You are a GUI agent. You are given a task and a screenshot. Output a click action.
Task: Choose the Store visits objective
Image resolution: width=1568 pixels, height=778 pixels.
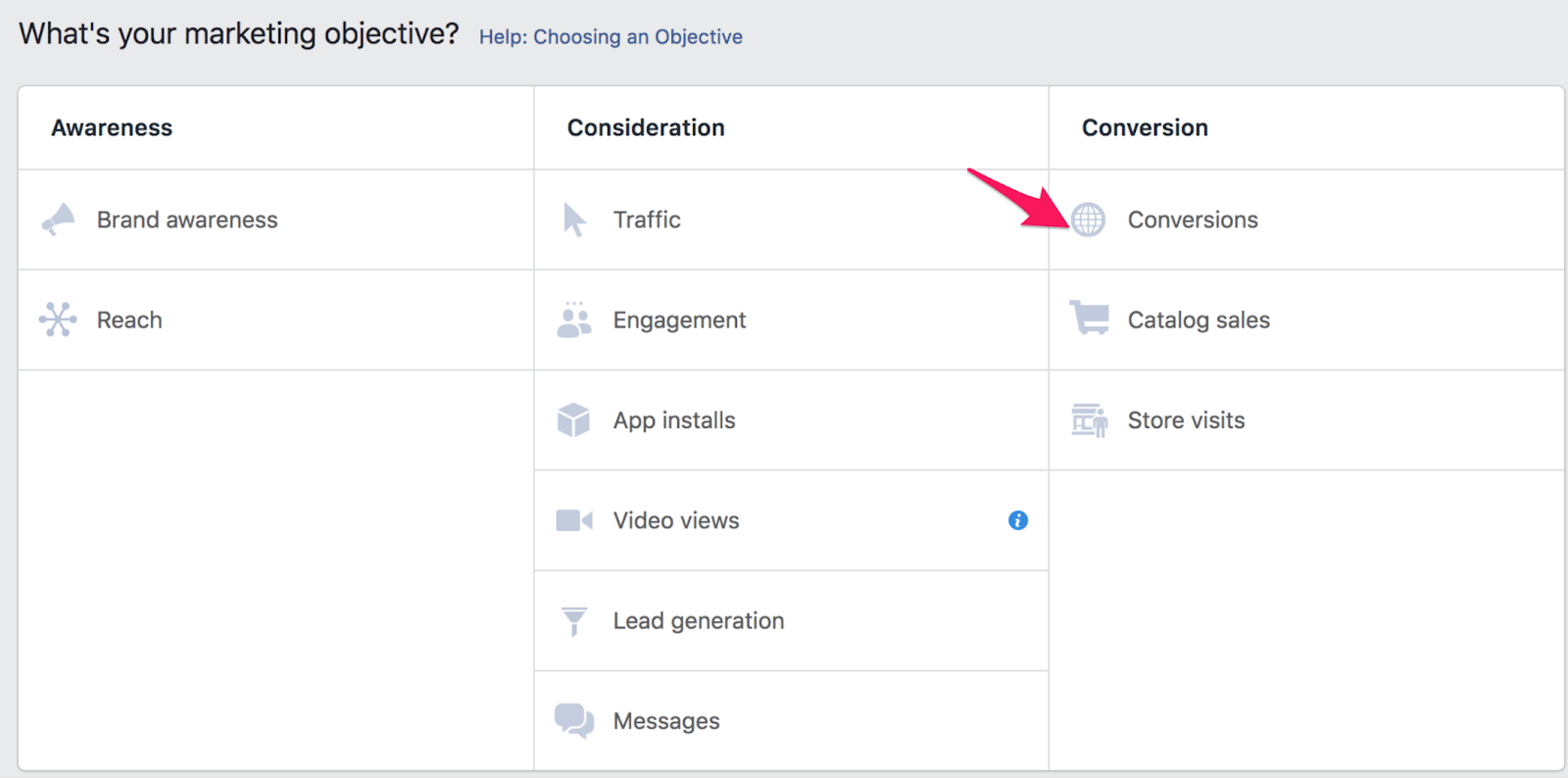coord(1306,420)
